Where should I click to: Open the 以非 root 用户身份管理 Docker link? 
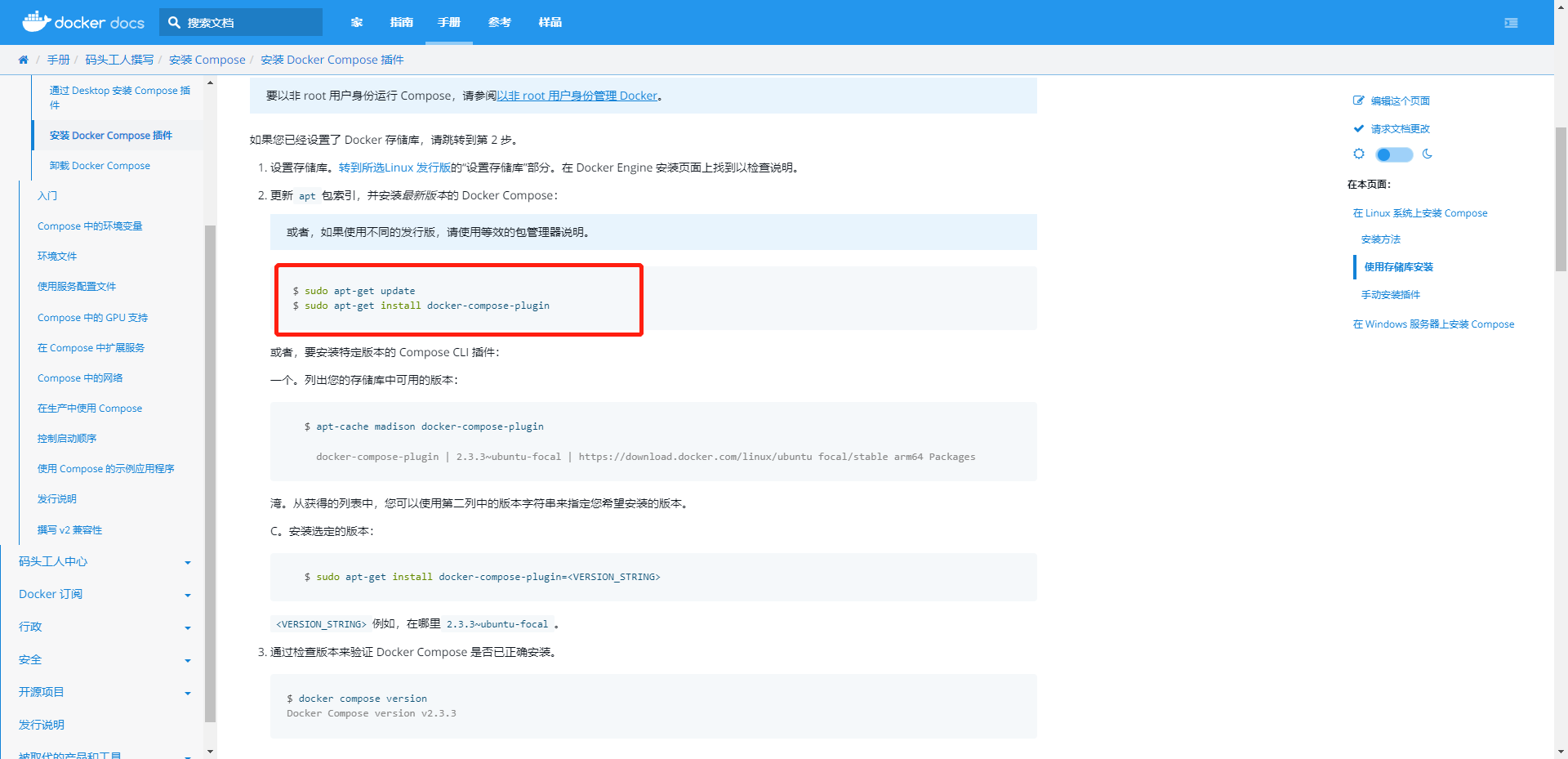577,96
